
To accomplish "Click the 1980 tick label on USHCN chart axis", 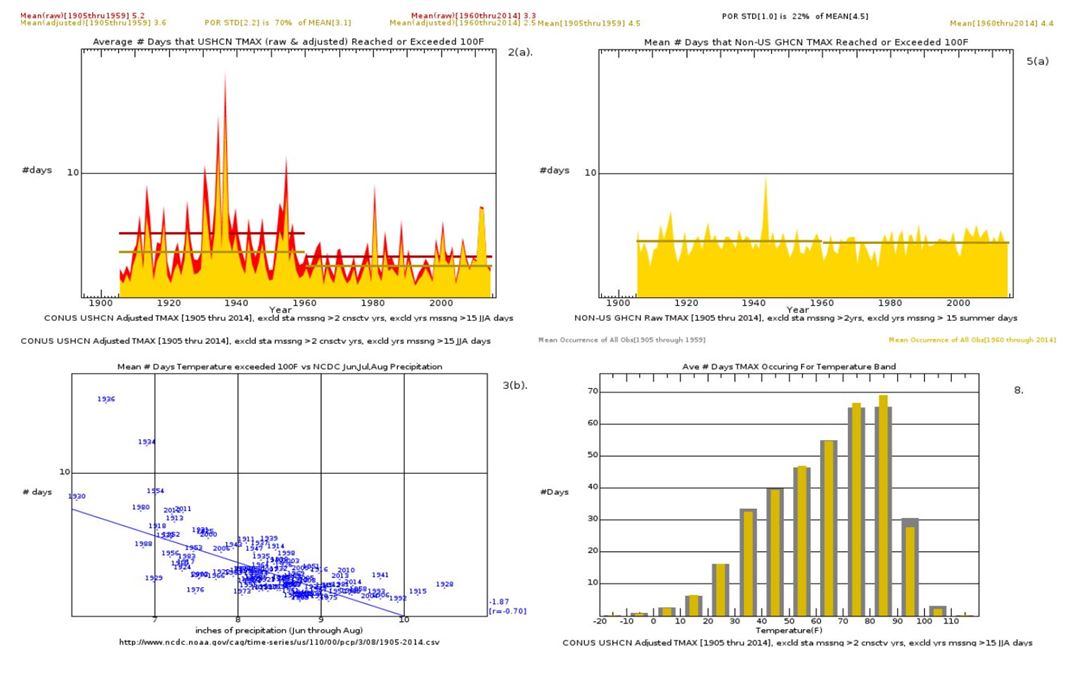I will click(372, 302).
